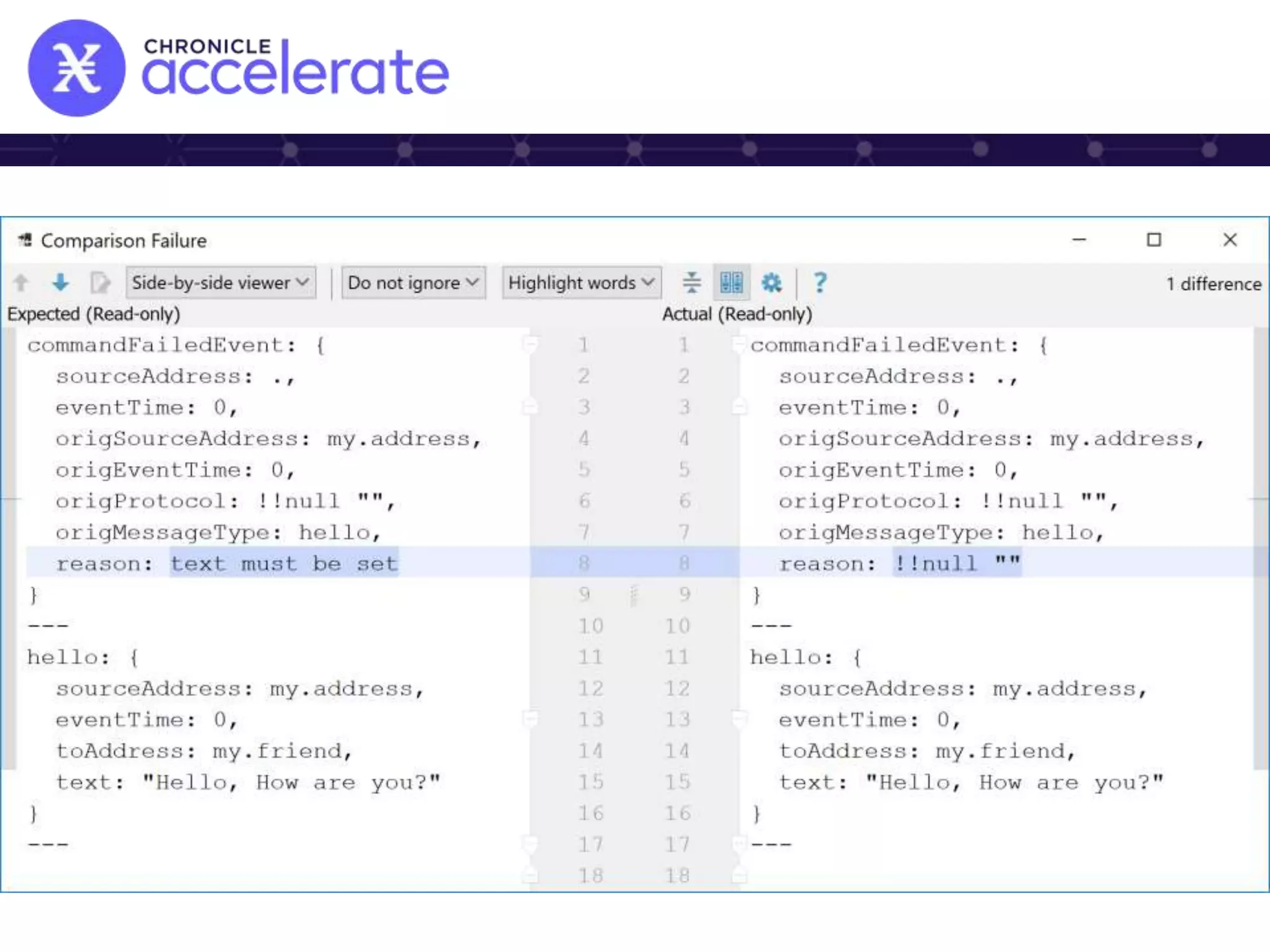Collapse commandFailedEvent block in Actual pane

[x=739, y=344]
